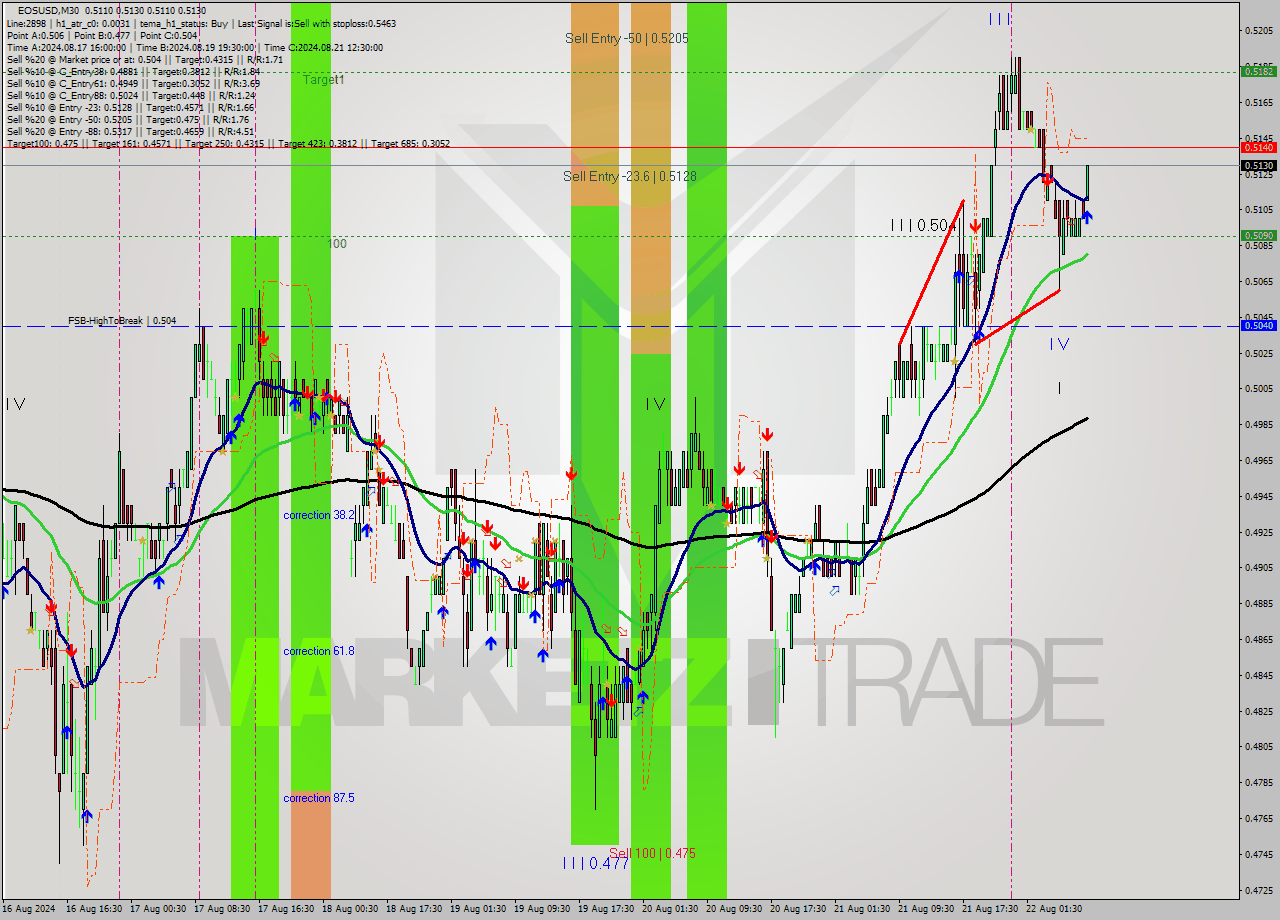Click the 'correction 87.5' label

pyautogui.click(x=319, y=798)
